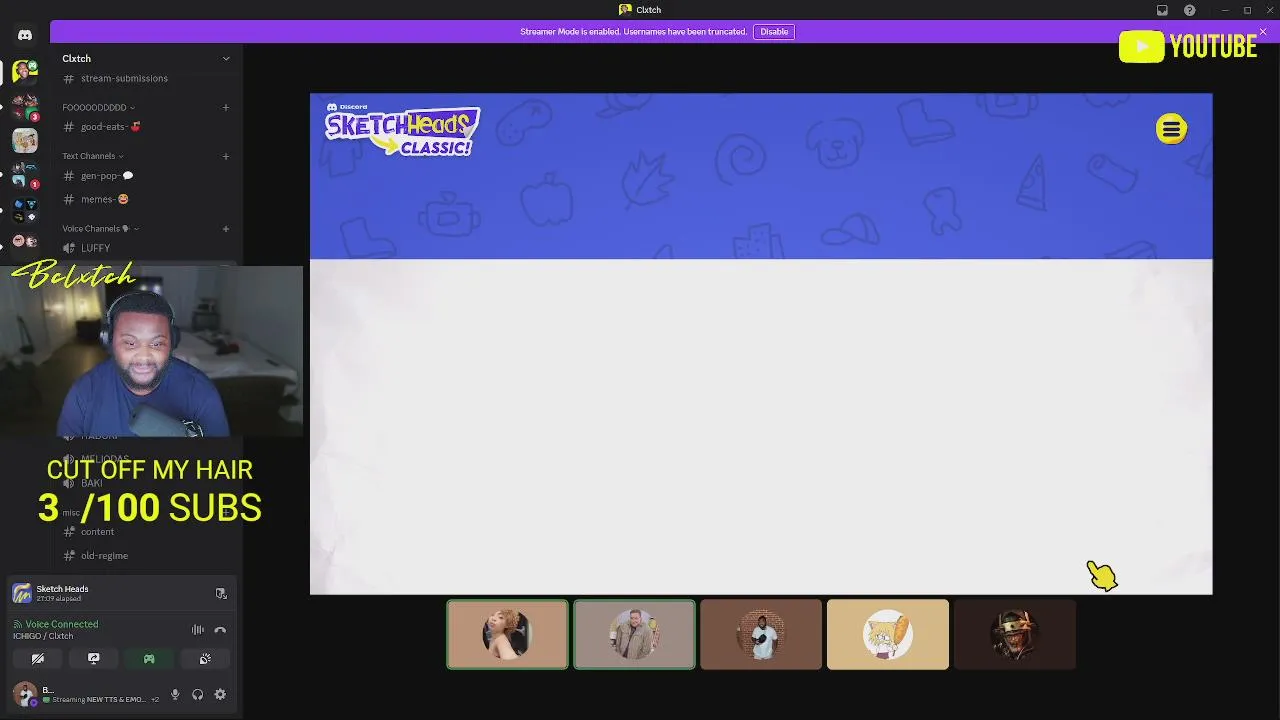Image resolution: width=1280 pixels, height=720 pixels.
Task: Click the Sketch Heads Classic logo
Action: point(402,130)
